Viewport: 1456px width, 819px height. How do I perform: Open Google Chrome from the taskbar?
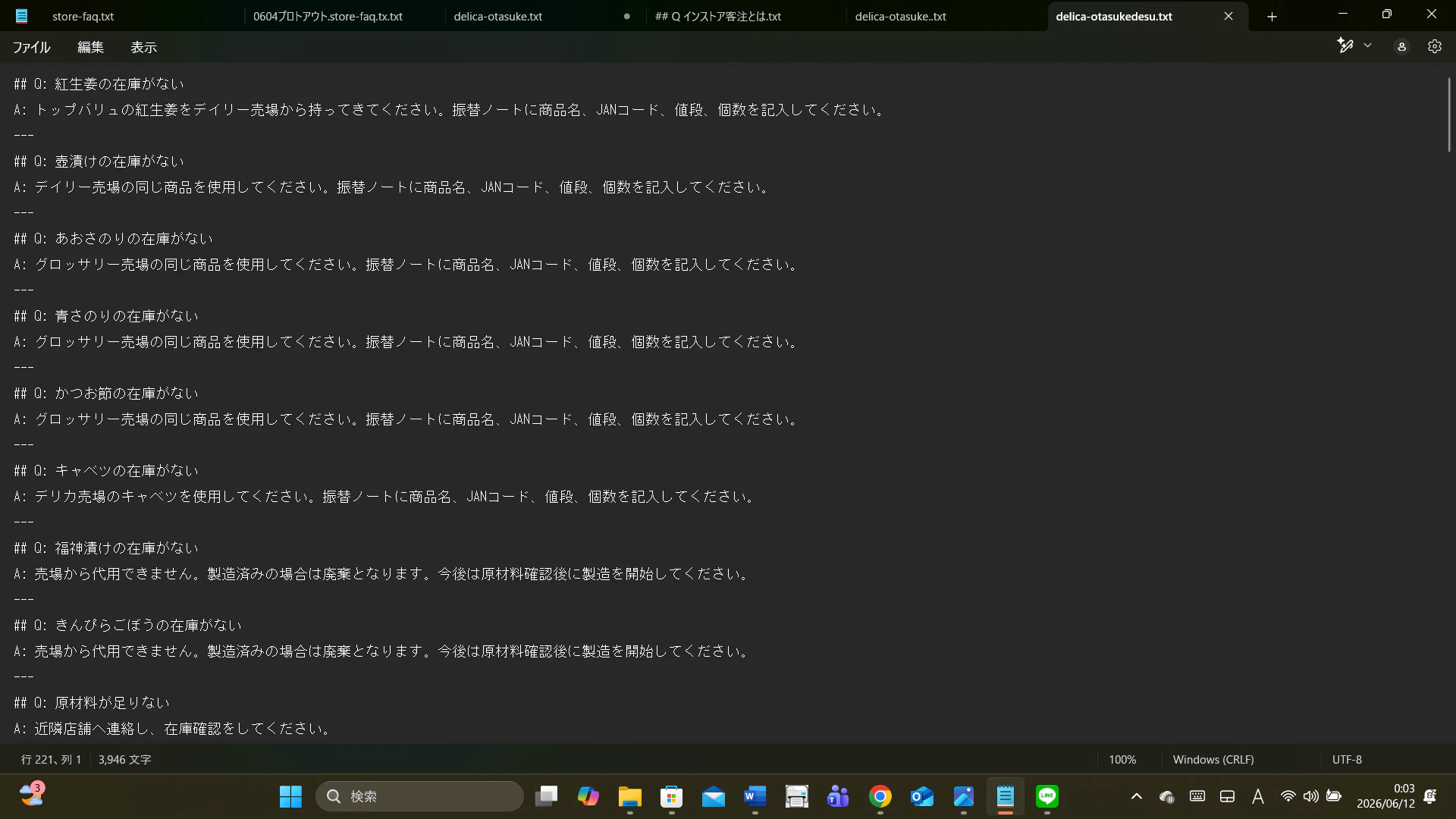tap(880, 796)
